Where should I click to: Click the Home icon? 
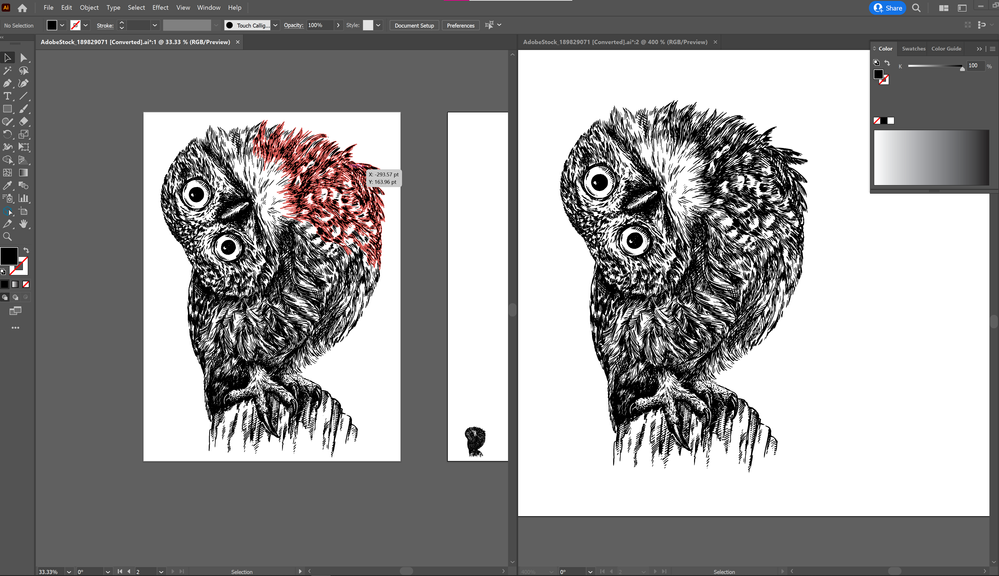pos(22,8)
